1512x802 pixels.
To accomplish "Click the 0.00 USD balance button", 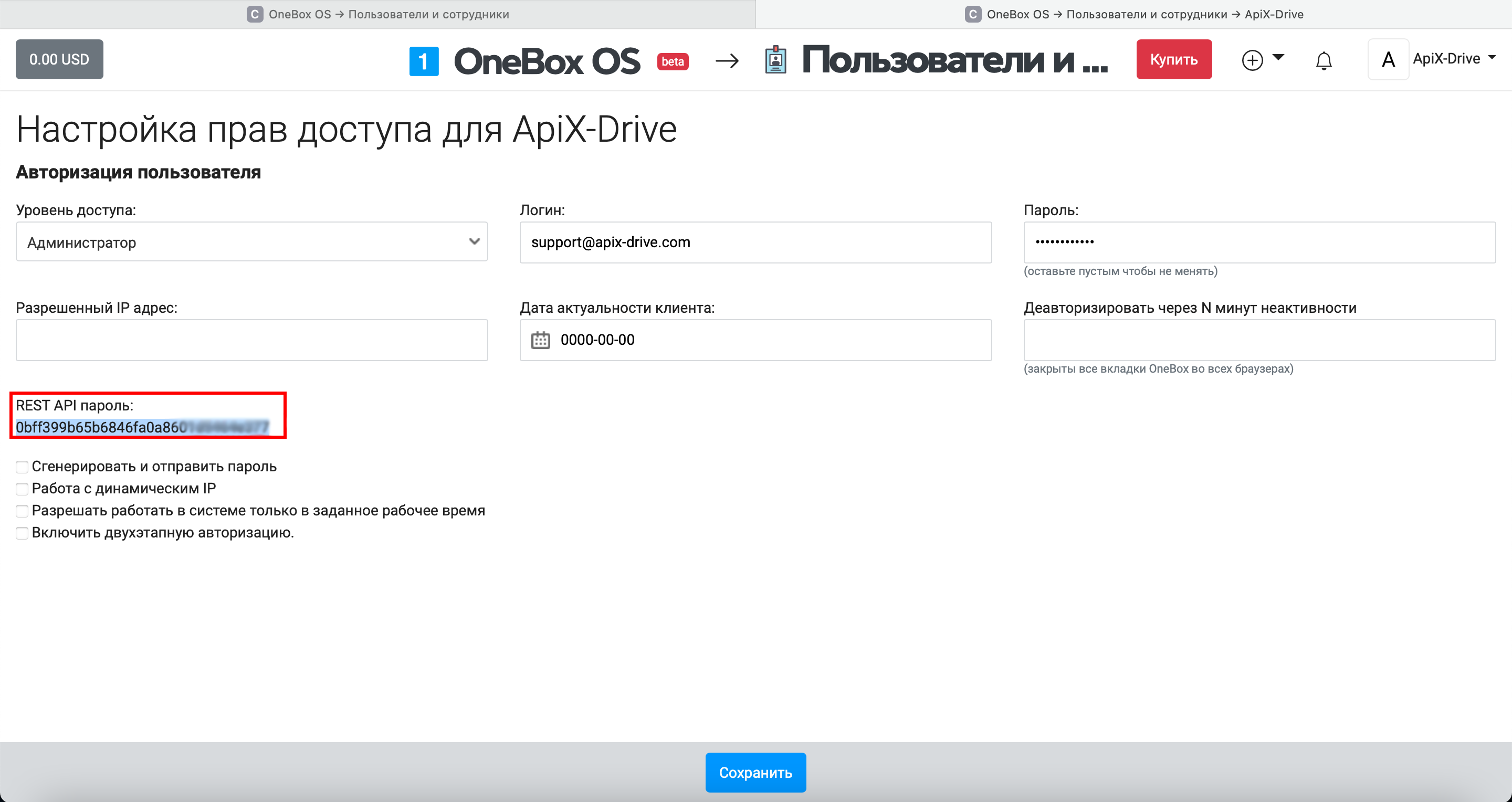I will pos(59,59).
